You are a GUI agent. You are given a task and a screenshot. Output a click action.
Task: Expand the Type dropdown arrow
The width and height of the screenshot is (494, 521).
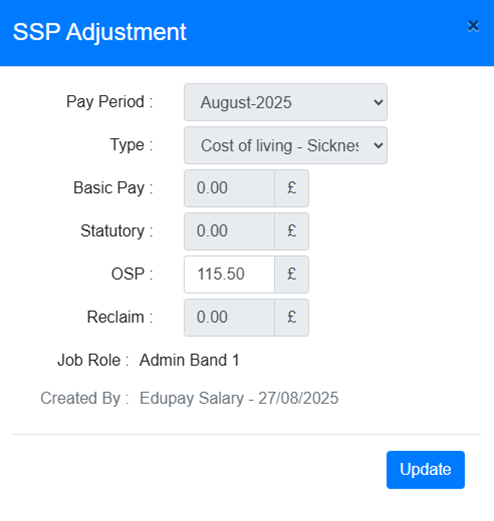tap(378, 145)
